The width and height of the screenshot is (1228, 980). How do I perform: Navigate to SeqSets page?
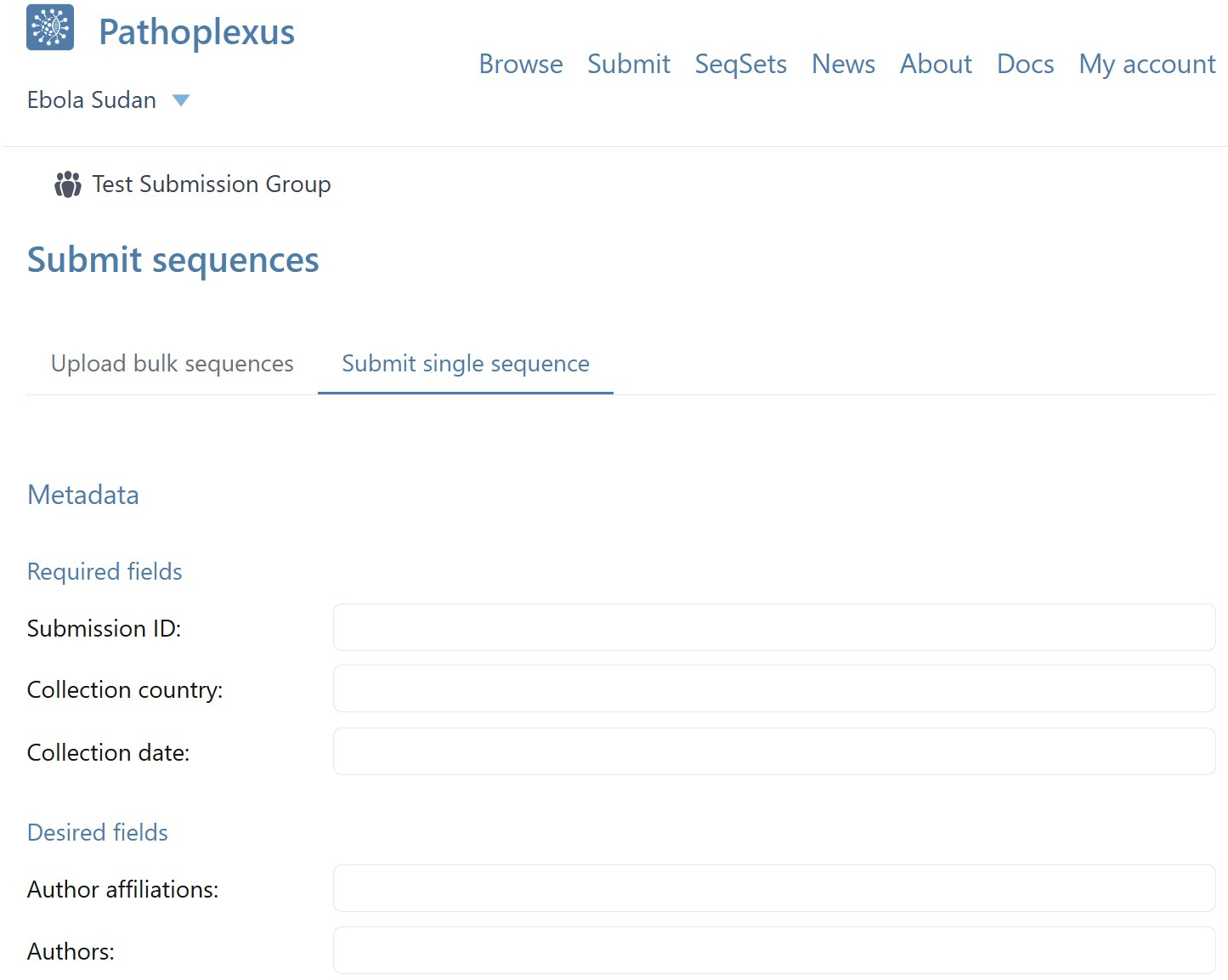(x=740, y=65)
